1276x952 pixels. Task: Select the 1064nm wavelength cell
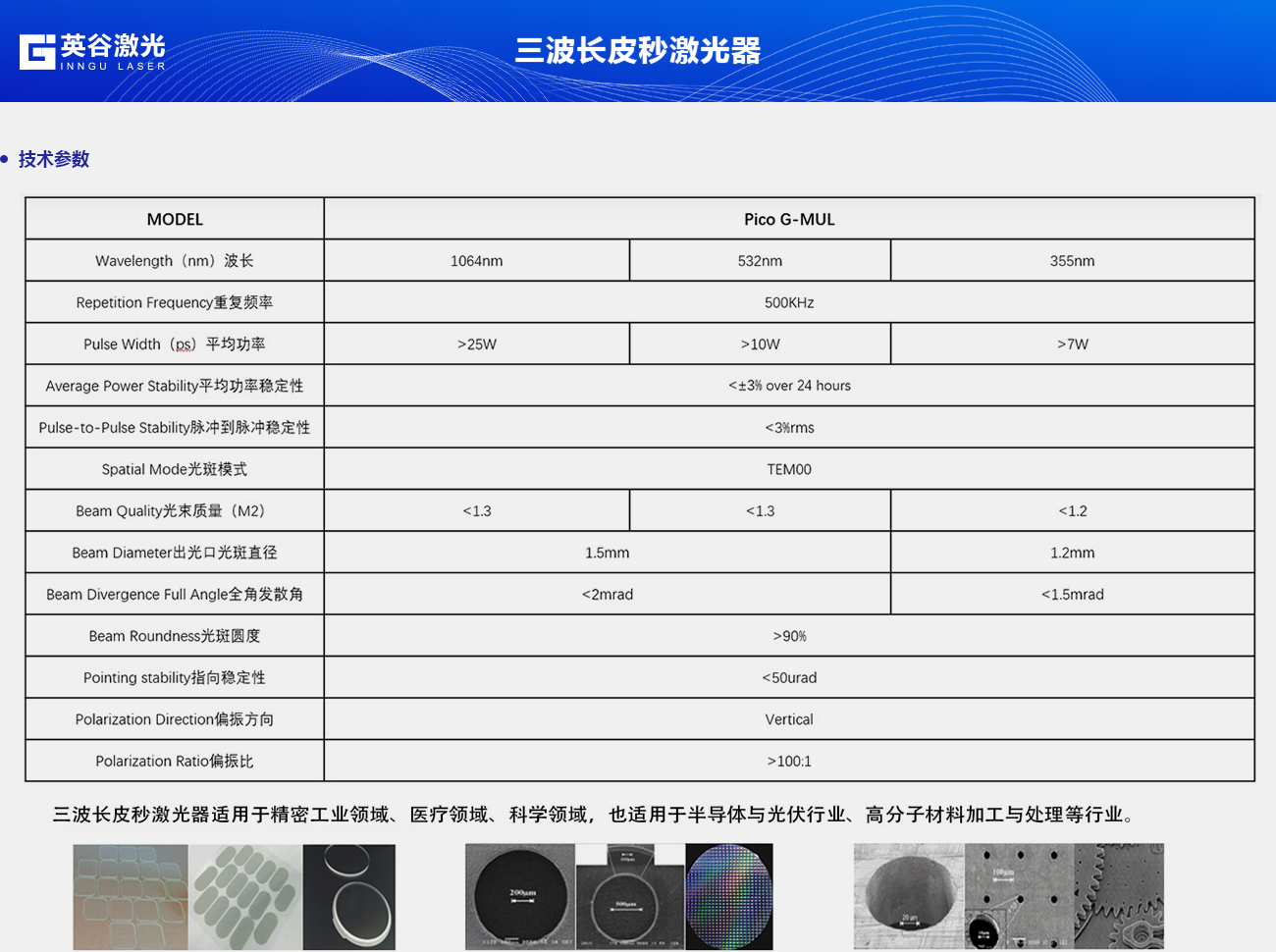coord(476,261)
